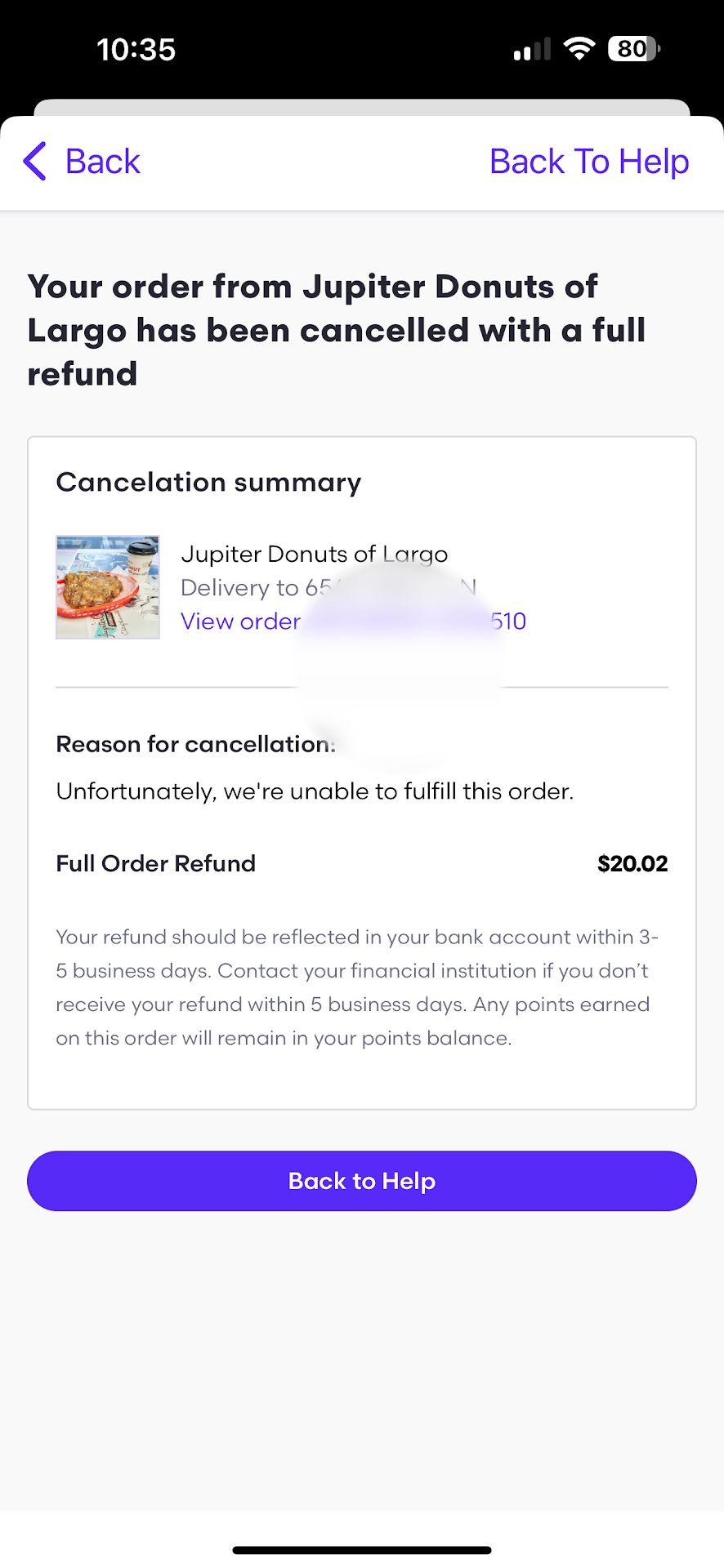Tap the Jupiter Donuts food thumbnail
This screenshot has width=724, height=1568.
pyautogui.click(x=108, y=587)
